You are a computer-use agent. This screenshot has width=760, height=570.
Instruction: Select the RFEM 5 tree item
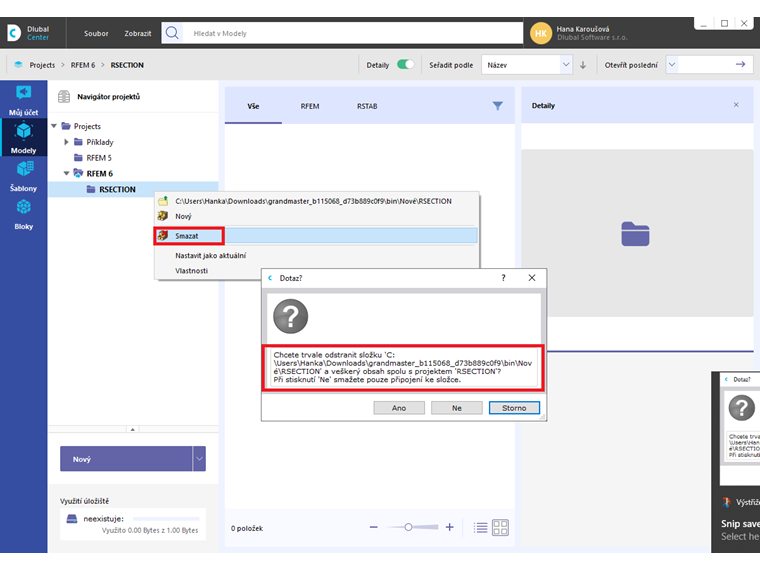pos(99,158)
